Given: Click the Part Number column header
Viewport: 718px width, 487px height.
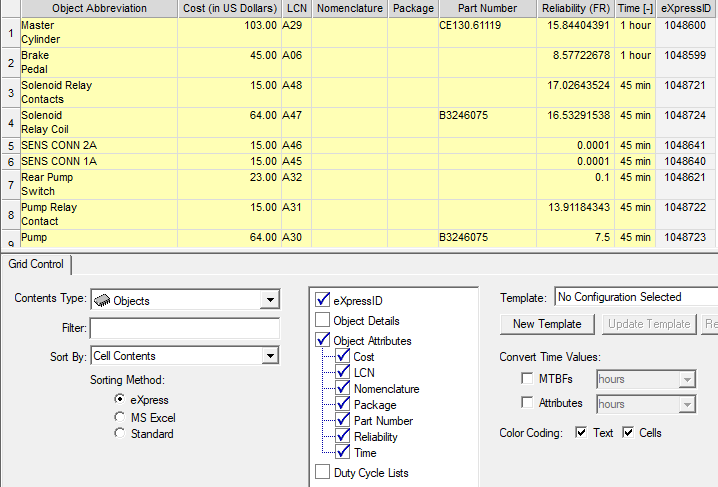Looking at the screenshot, I should pyautogui.click(x=488, y=8).
